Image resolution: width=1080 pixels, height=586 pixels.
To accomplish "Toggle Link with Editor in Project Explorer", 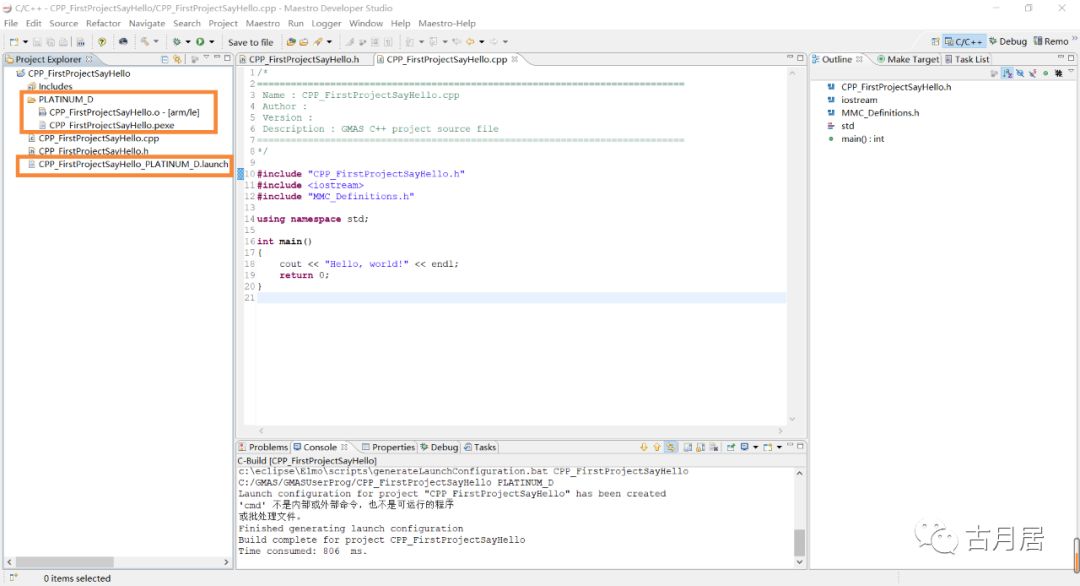I will [x=177, y=59].
